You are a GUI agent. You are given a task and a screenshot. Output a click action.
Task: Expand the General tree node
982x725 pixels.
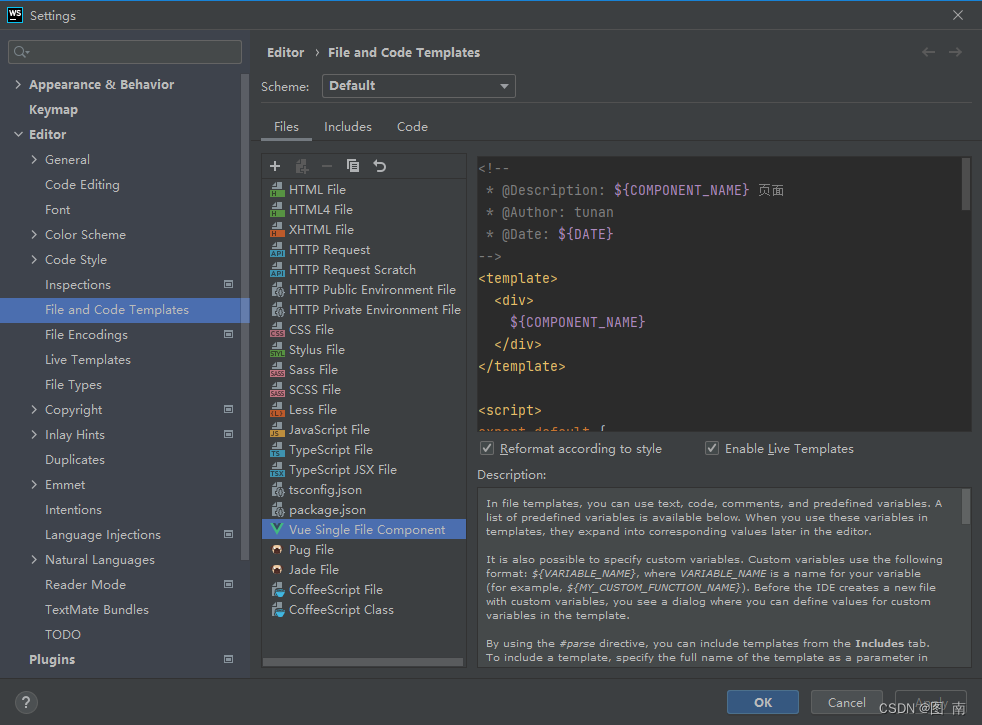click(x=34, y=160)
